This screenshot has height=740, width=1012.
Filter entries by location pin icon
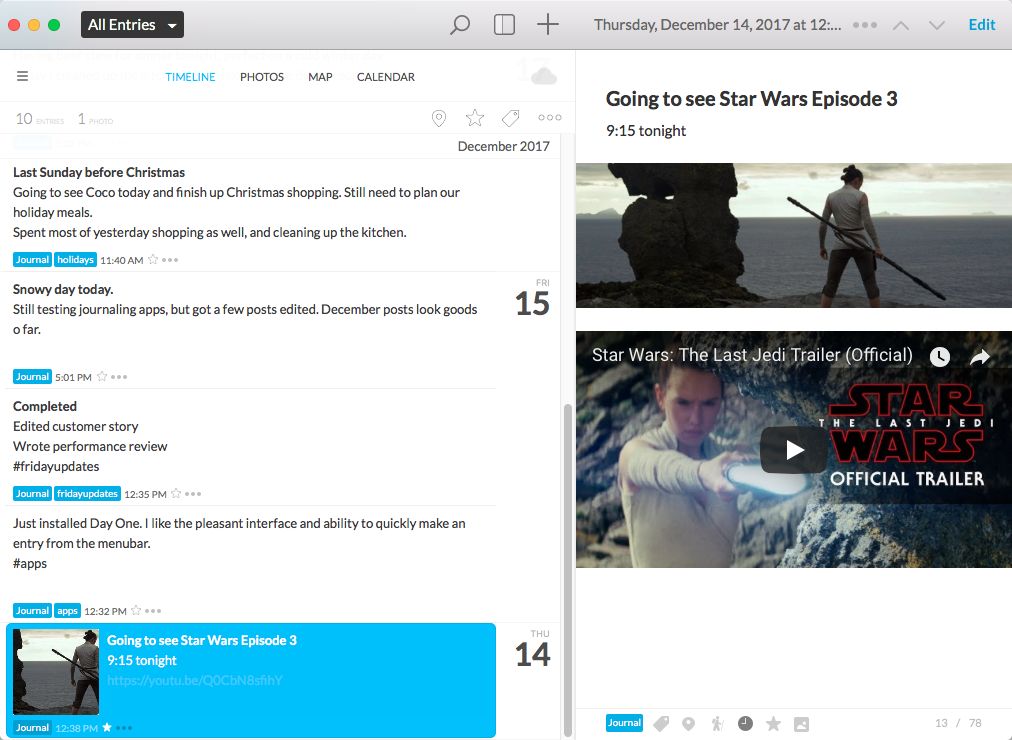click(438, 119)
